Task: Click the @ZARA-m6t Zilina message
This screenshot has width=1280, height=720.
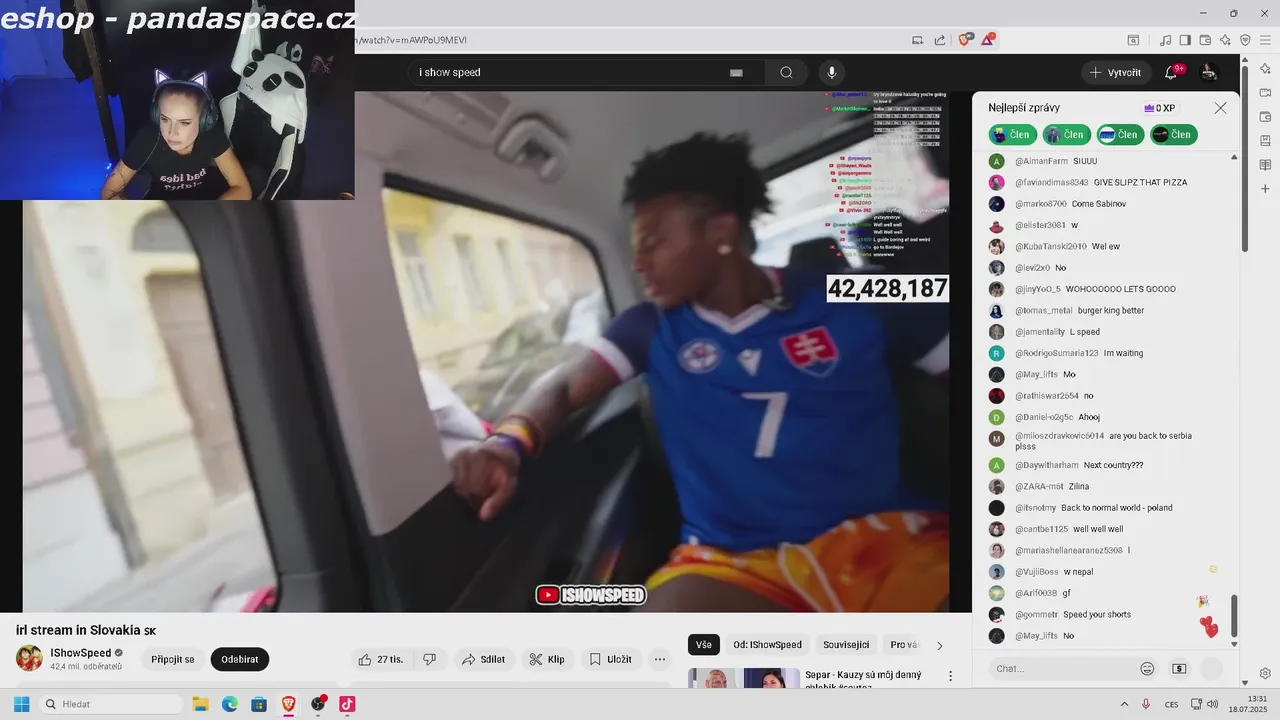Action: (x=1039, y=486)
